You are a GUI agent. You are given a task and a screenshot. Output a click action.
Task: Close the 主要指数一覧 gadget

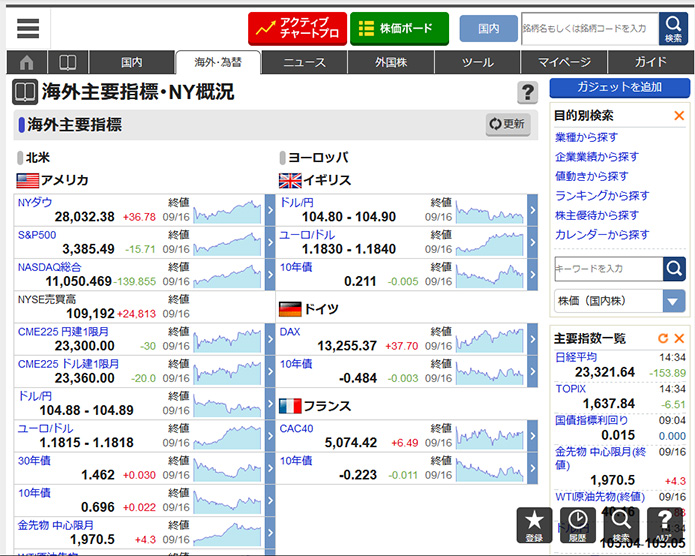[x=679, y=338]
